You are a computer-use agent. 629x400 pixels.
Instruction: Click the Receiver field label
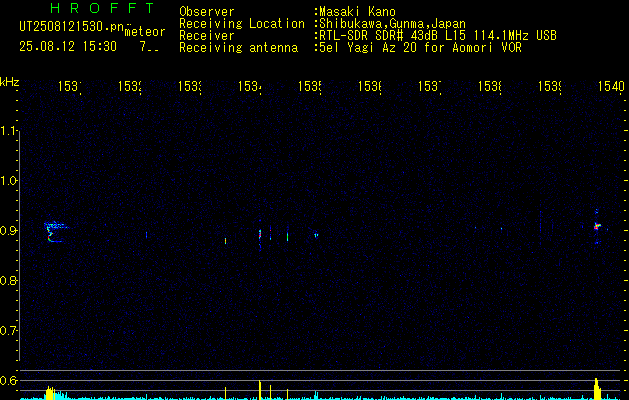207,36
